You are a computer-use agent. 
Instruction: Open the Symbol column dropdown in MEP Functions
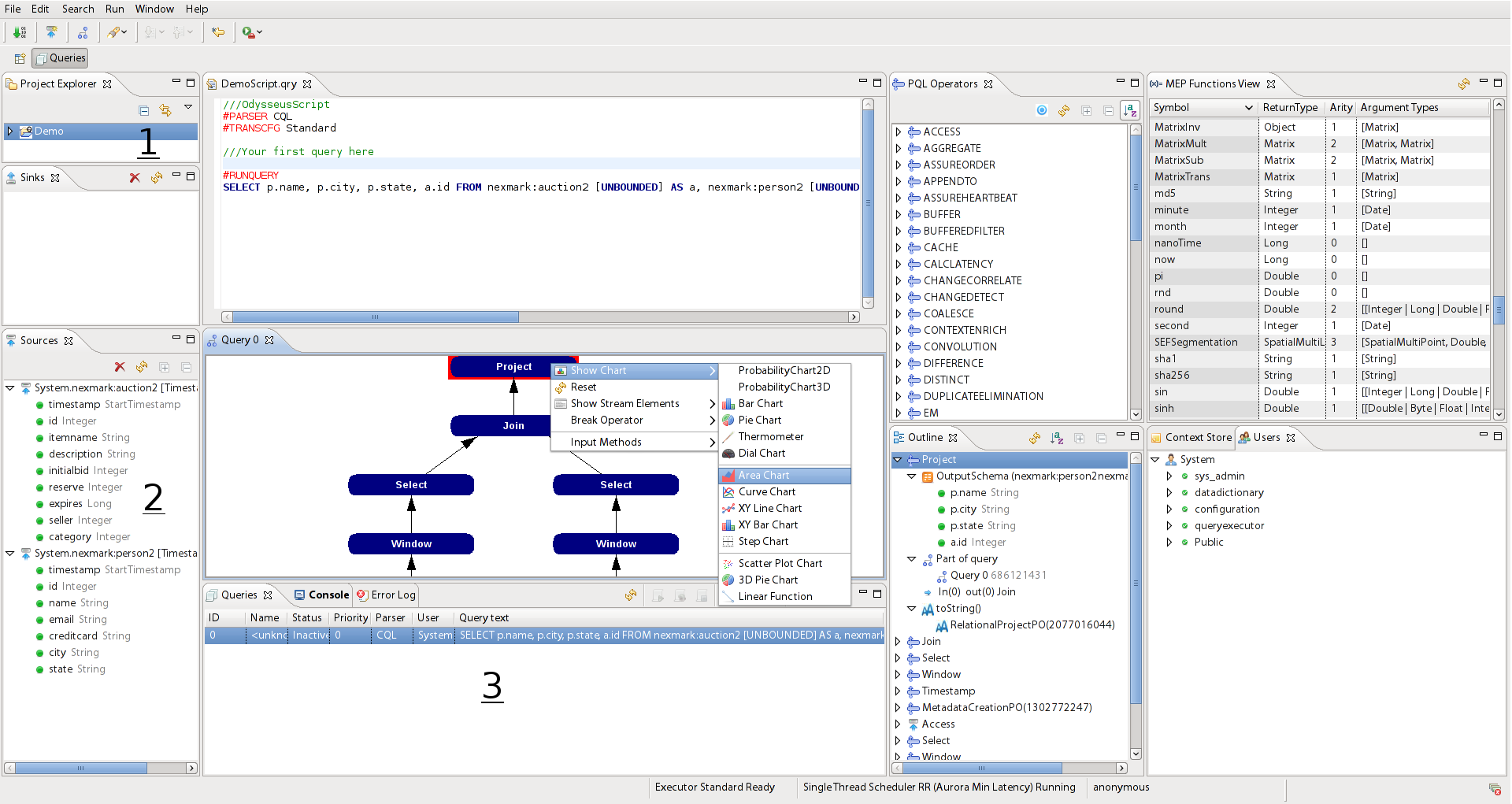(1248, 108)
